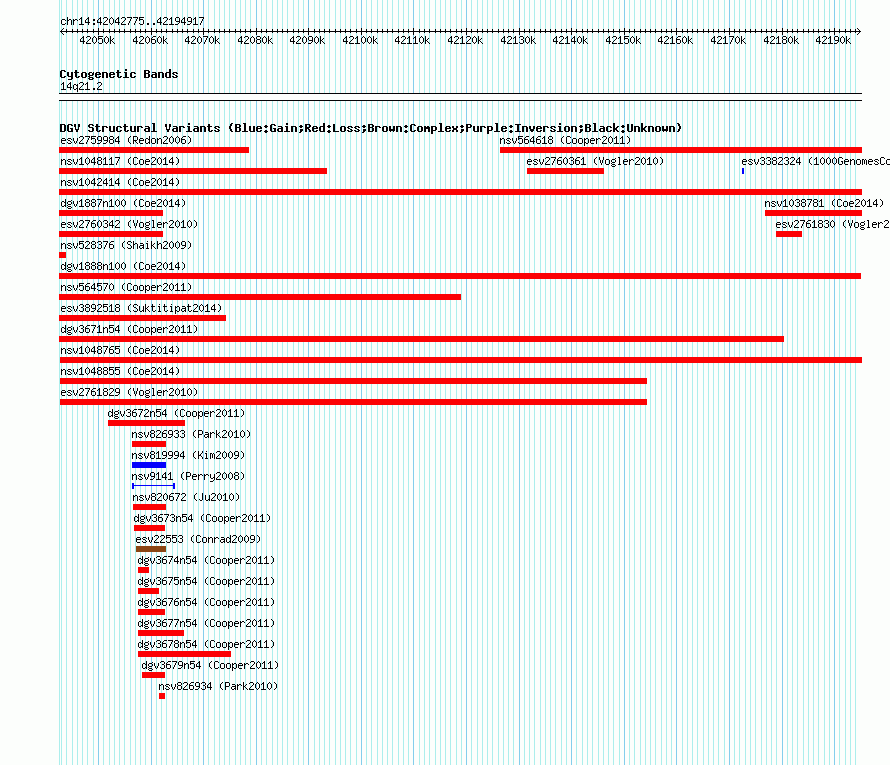Open nsv1042414 (Coe2014) variant label

click(120, 182)
